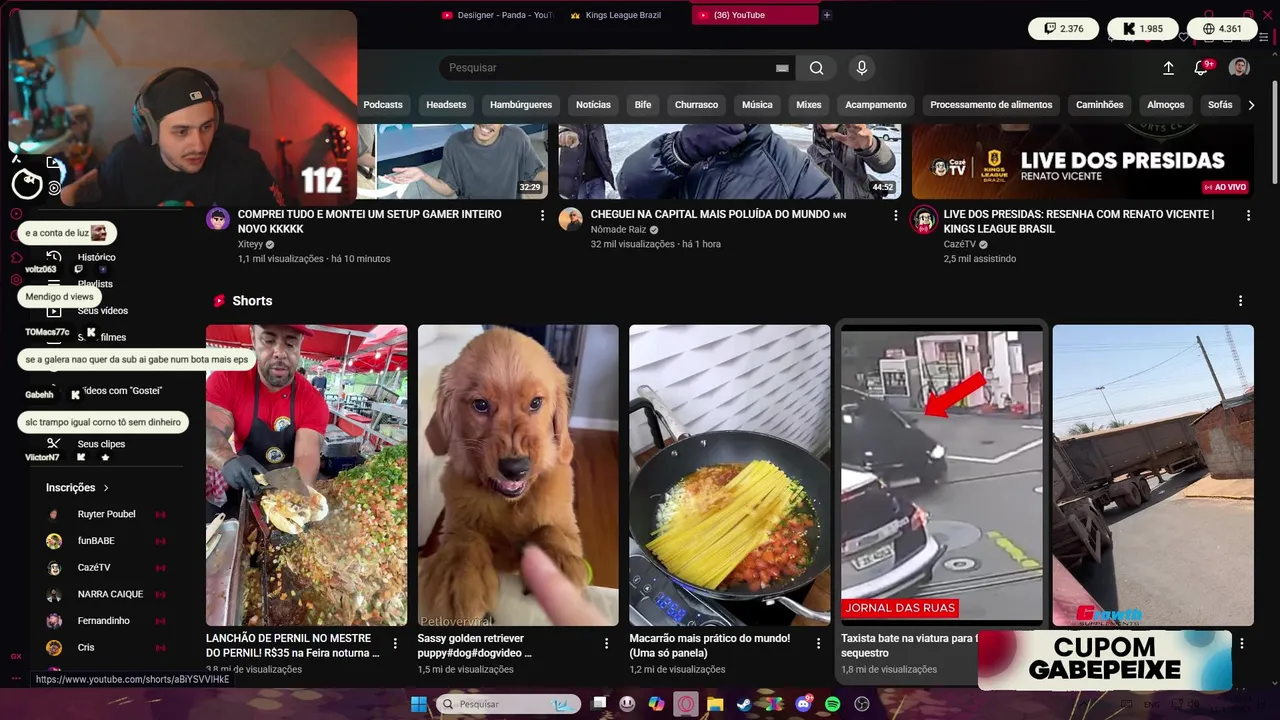Open options for Sassy golden retriever short
This screenshot has height=720, width=1280.
607,644
